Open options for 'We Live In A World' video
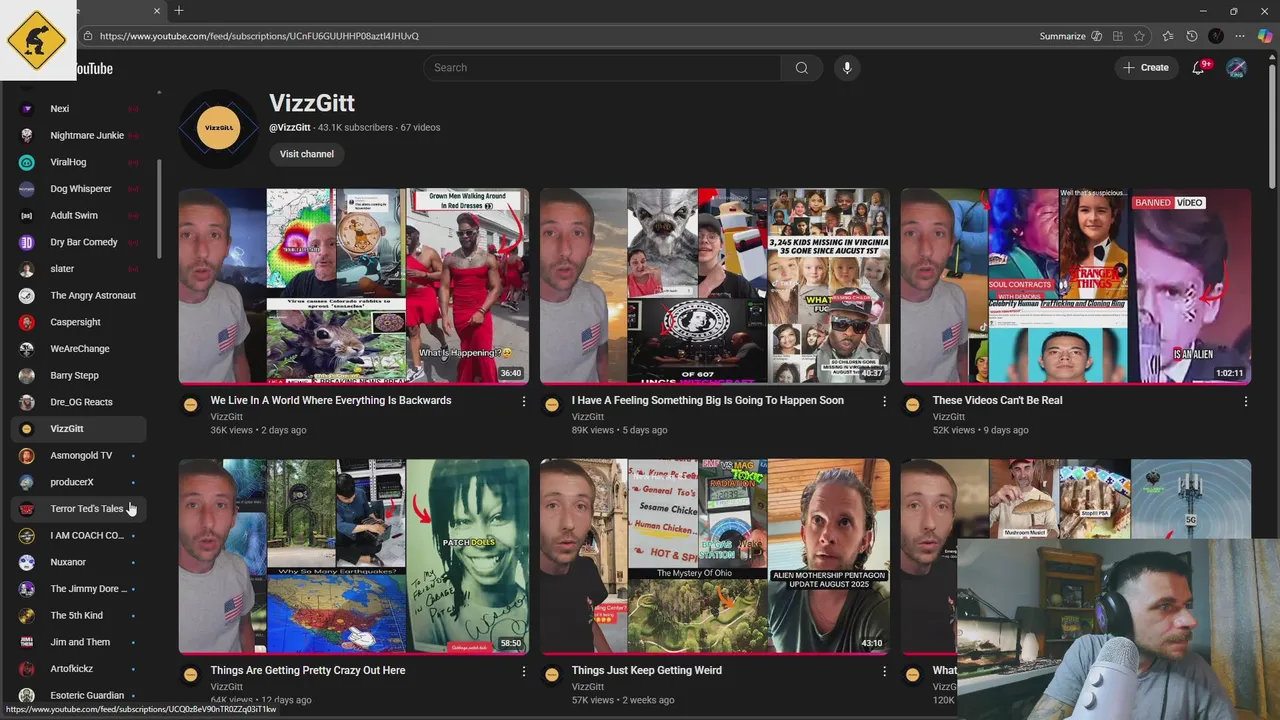1280x720 pixels. tap(523, 401)
